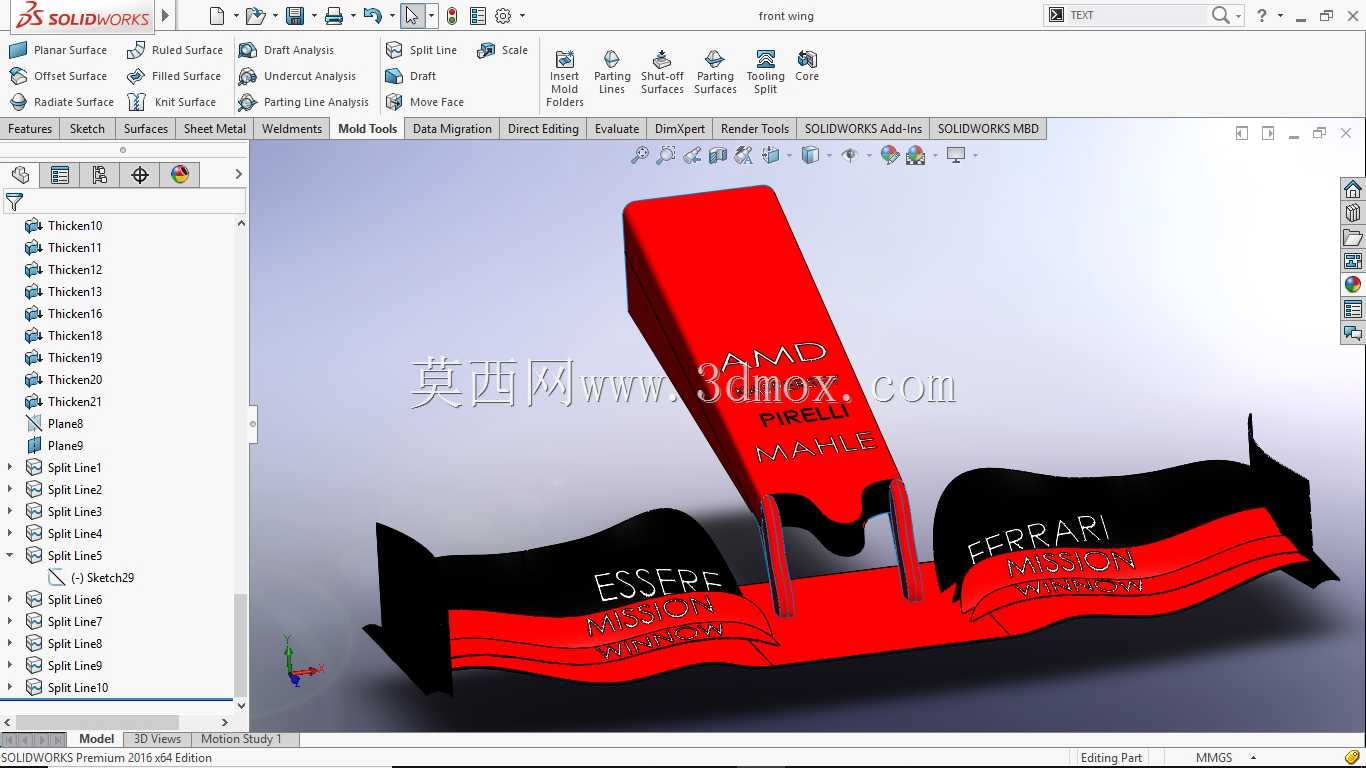Expand the feature manager panel arrow
The height and width of the screenshot is (768, 1366).
[x=238, y=175]
